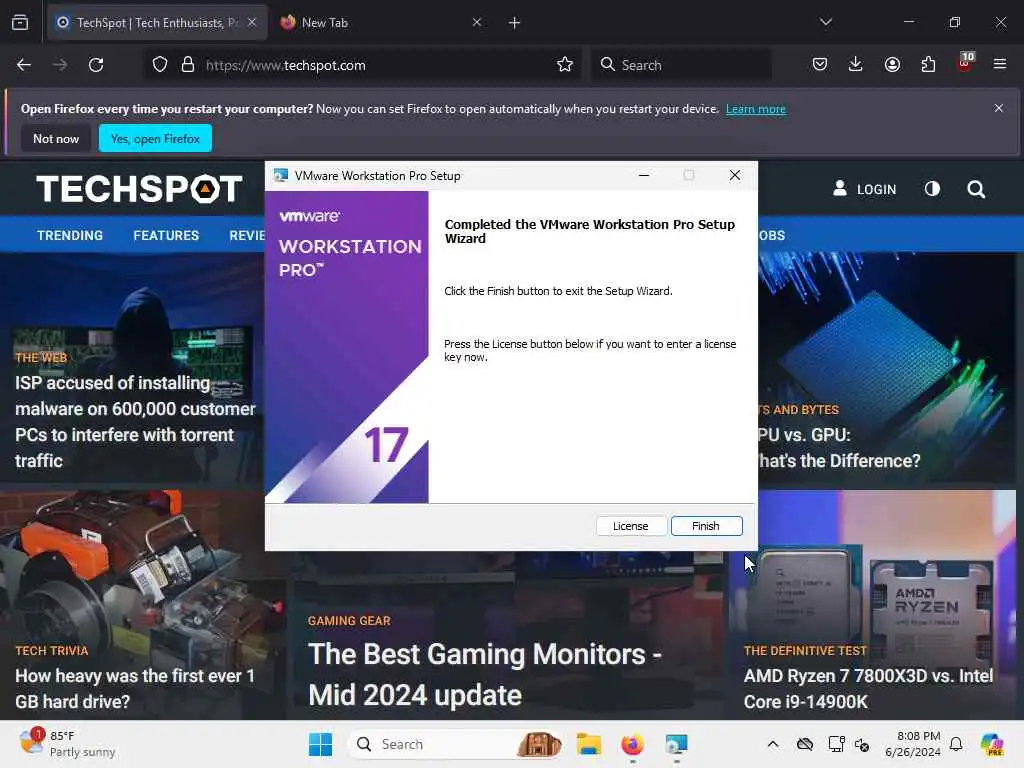This screenshot has height=768, width=1024.
Task: Open Firefox View icon in tab bar
Action: 20,23
